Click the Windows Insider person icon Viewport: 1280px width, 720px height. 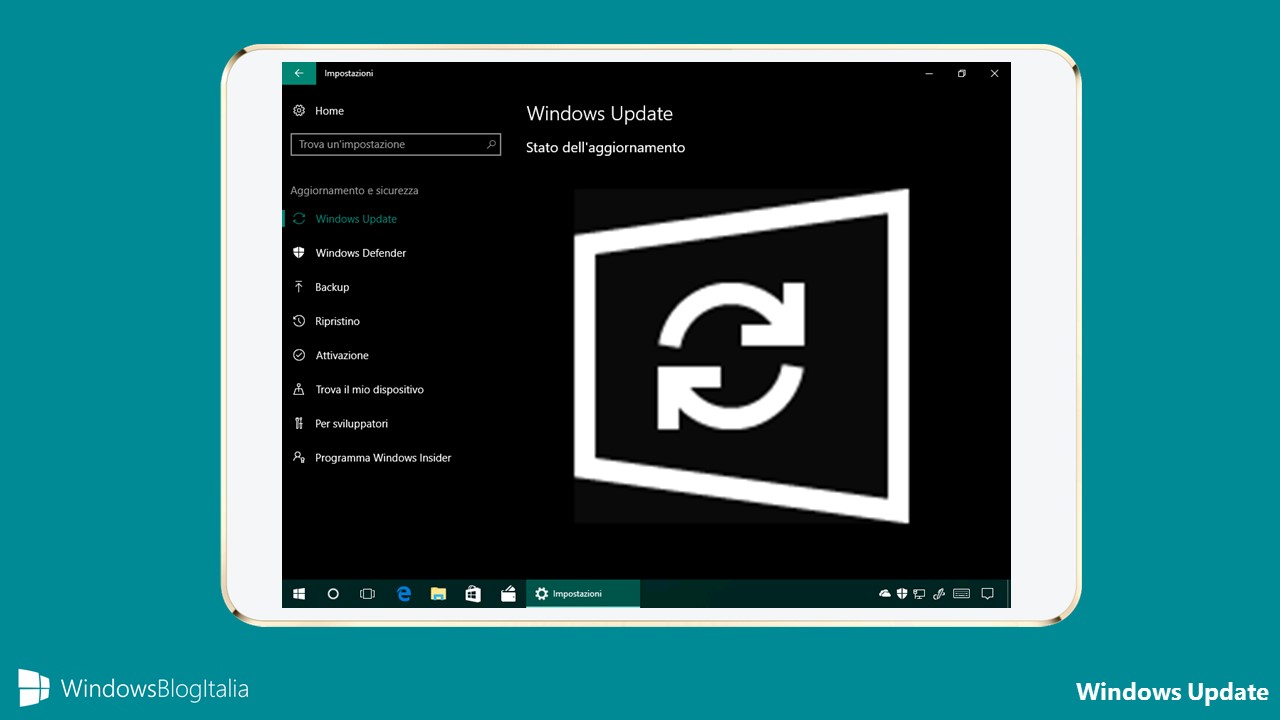pos(298,457)
